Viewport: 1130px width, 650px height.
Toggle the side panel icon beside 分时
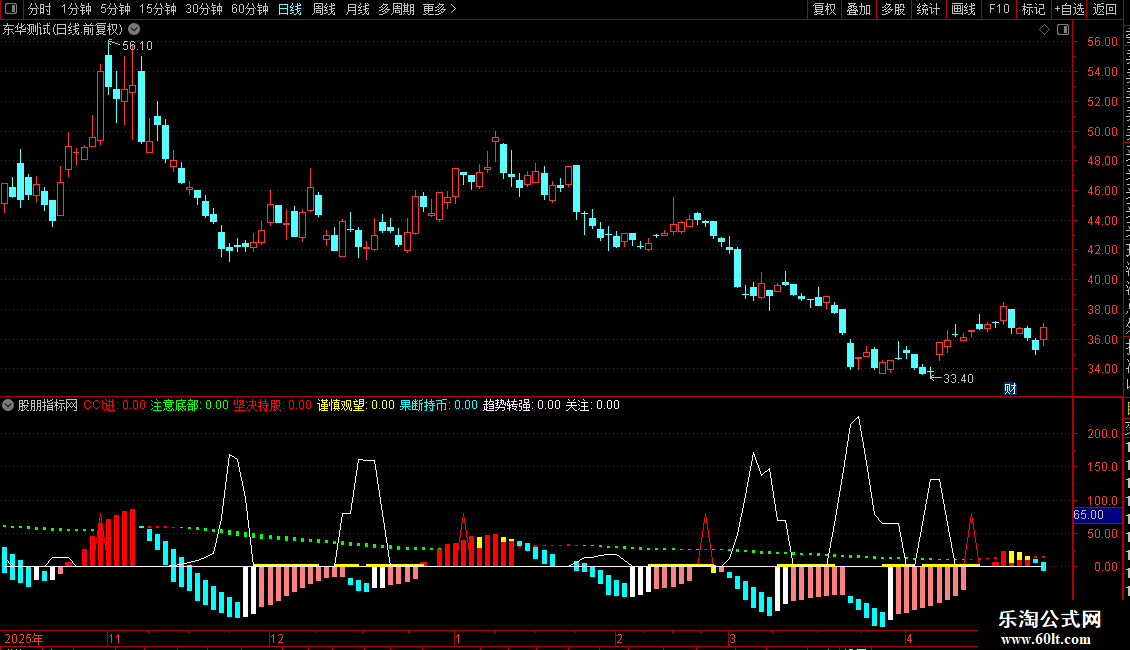click(11, 9)
